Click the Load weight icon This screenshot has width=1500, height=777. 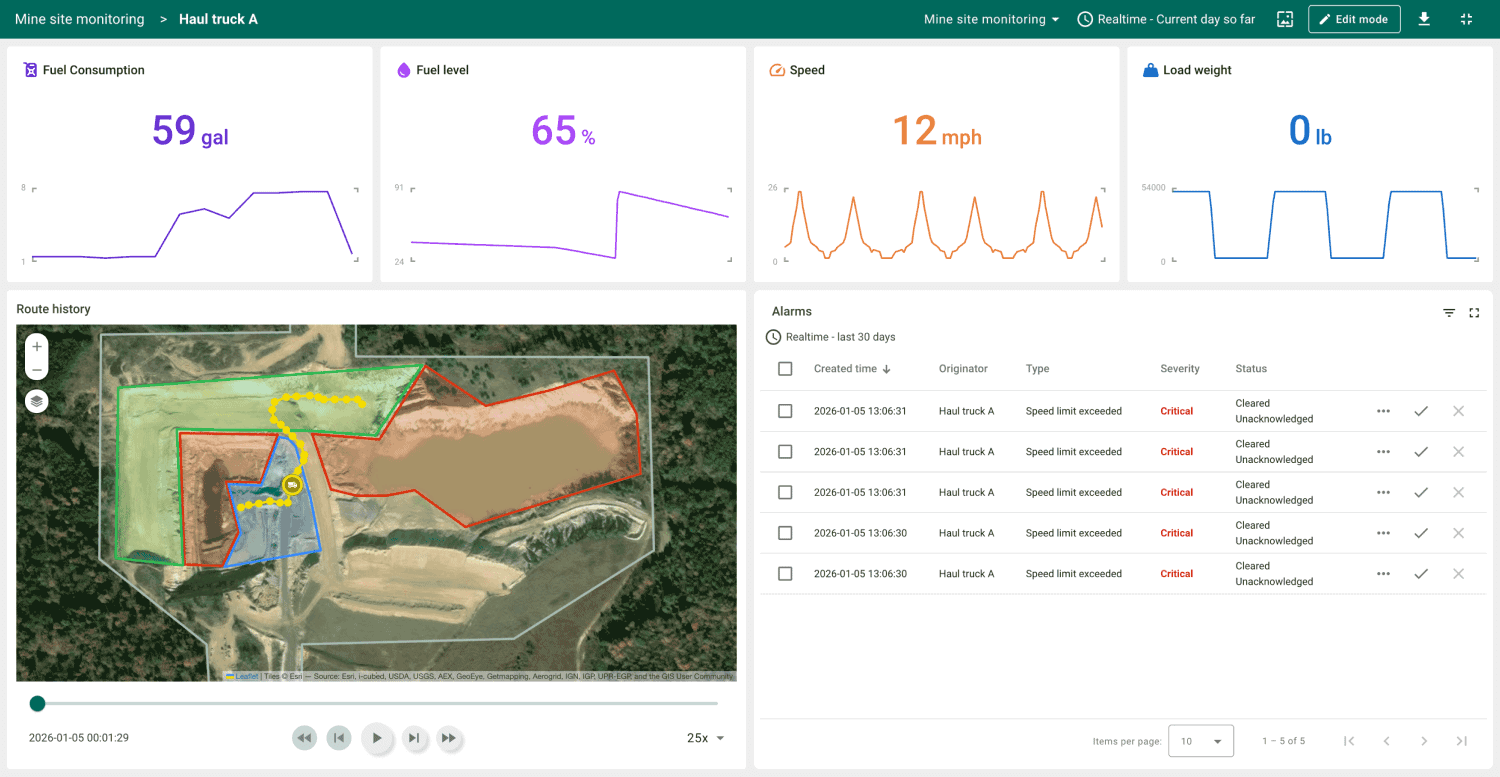coord(1150,70)
